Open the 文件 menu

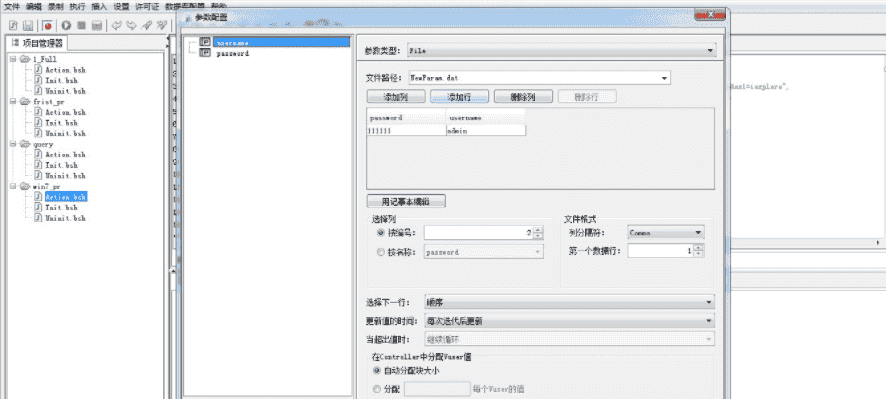[12, 7]
